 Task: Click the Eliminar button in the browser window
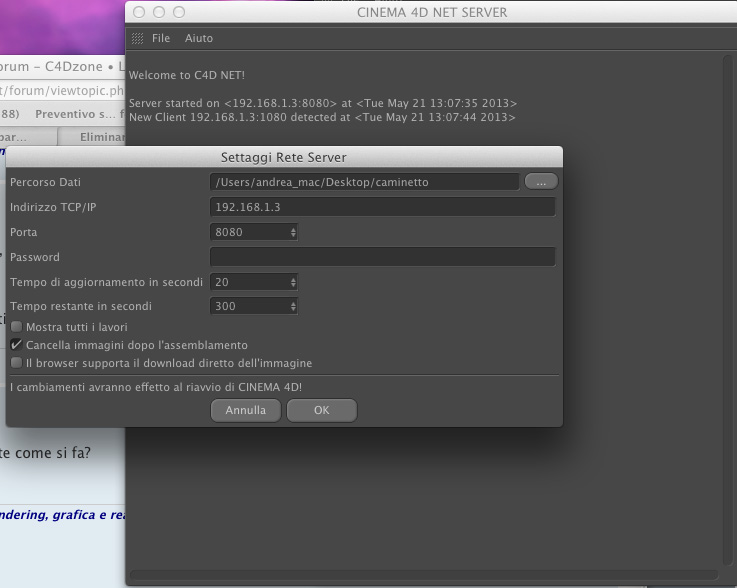[92, 137]
